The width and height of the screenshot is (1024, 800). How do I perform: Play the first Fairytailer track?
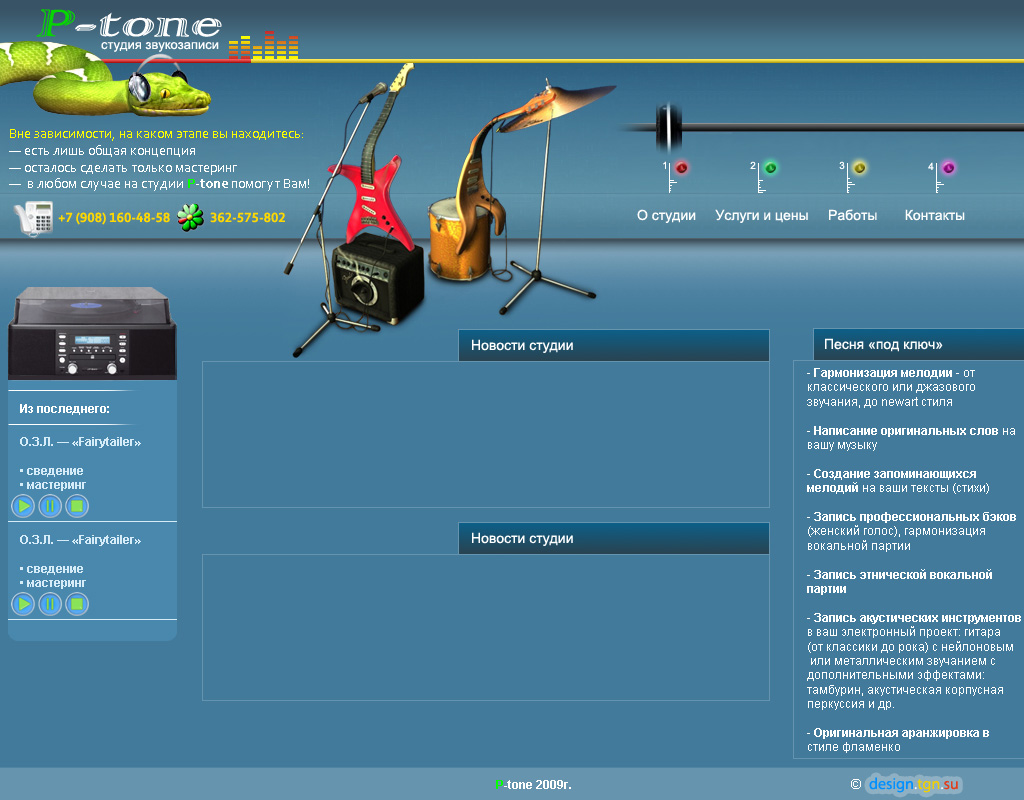click(x=23, y=506)
